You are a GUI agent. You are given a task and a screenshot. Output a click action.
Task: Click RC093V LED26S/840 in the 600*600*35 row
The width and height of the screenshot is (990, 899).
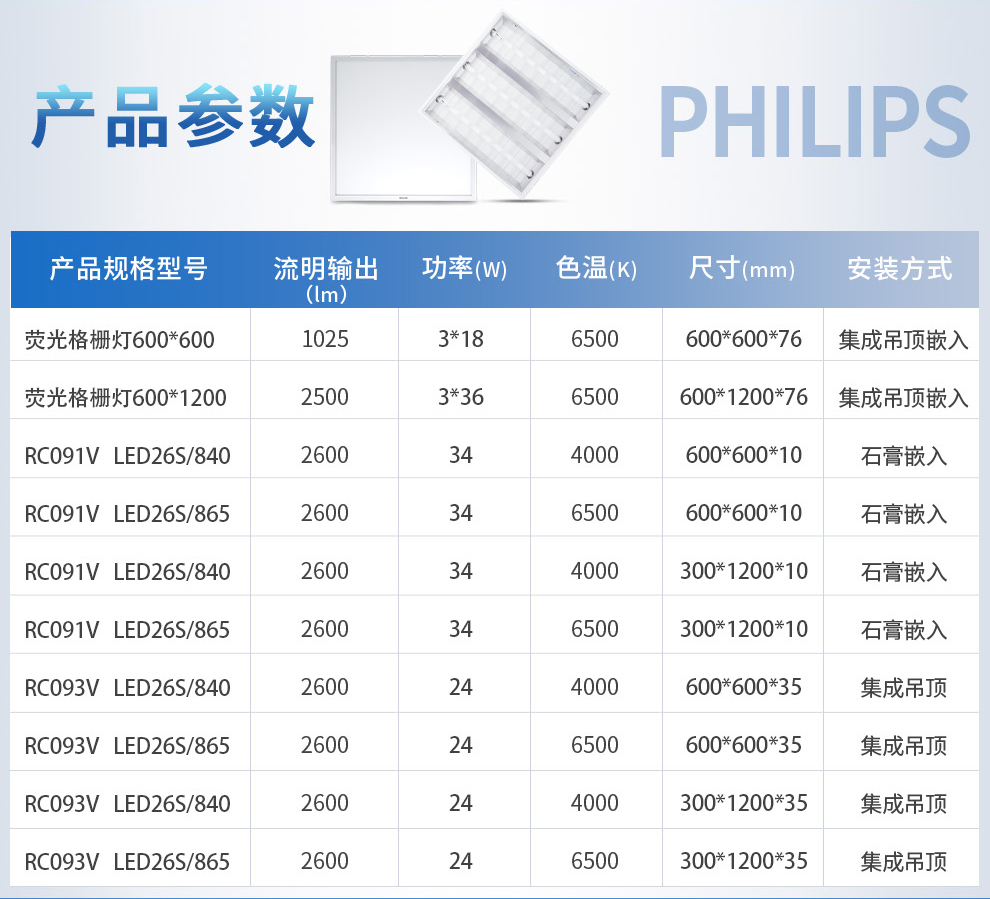127,688
